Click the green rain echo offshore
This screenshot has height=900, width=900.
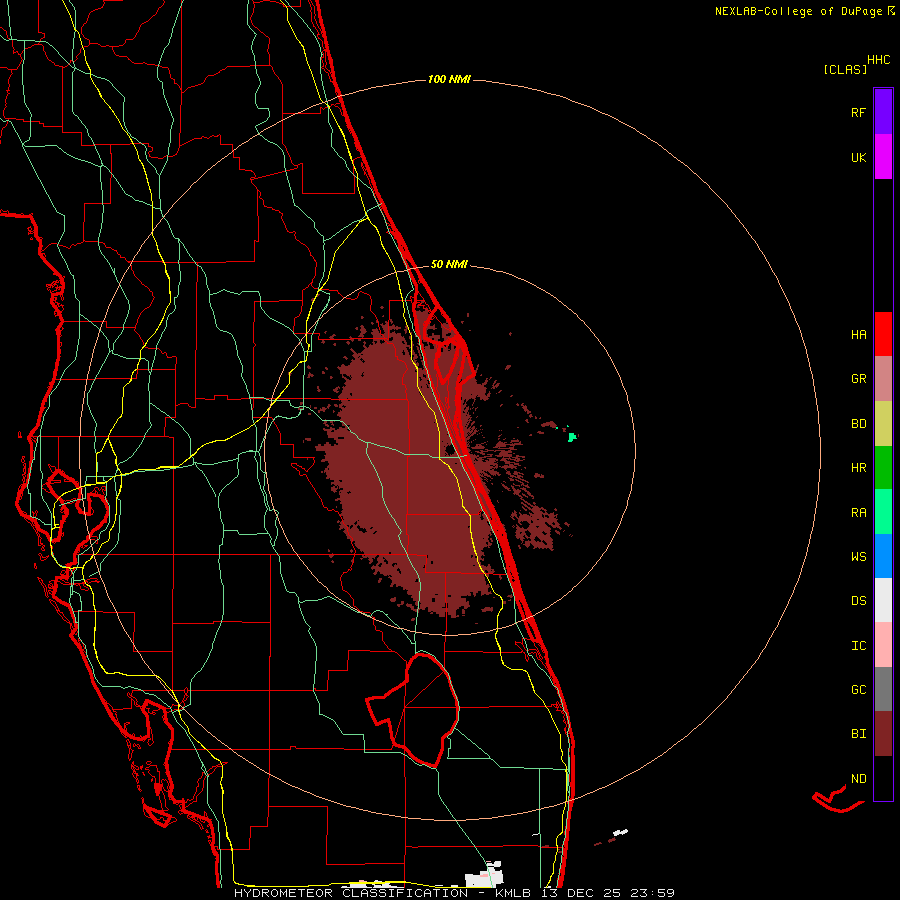(572, 437)
